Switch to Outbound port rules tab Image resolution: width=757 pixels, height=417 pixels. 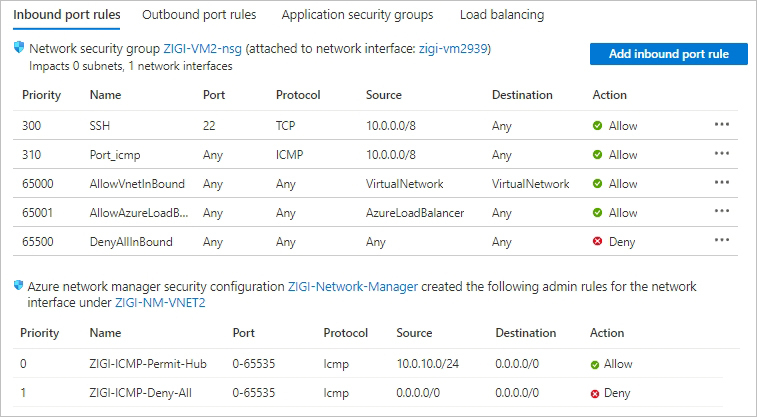point(199,15)
